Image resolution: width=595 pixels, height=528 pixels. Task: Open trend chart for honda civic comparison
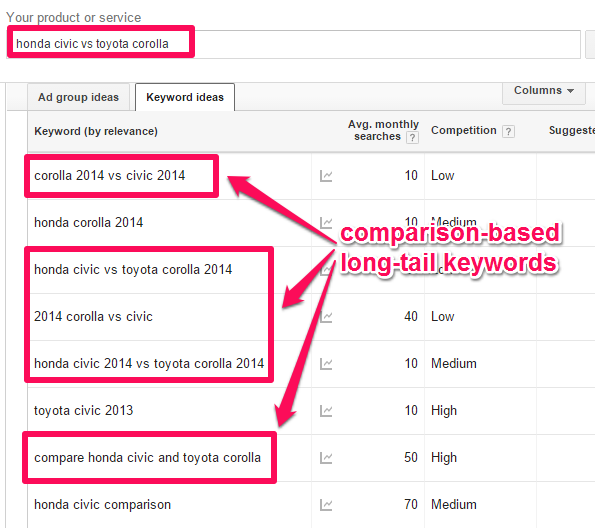[x=326, y=505]
